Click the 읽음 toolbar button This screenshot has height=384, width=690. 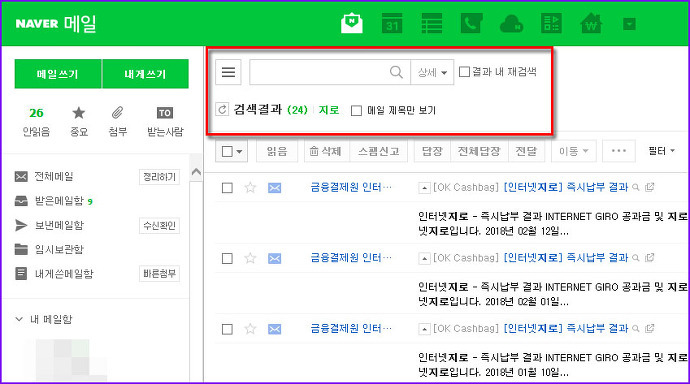tap(277, 151)
